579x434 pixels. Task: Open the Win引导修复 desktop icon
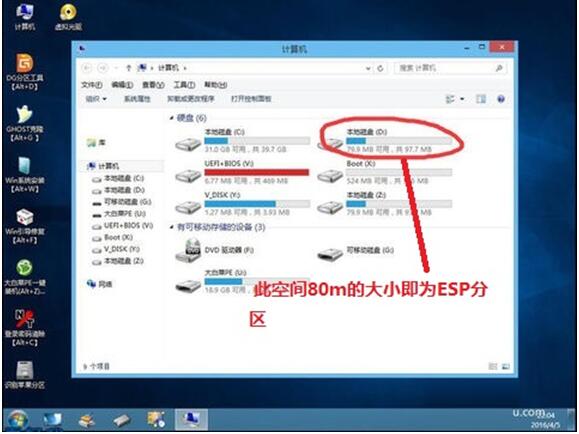click(x=24, y=226)
